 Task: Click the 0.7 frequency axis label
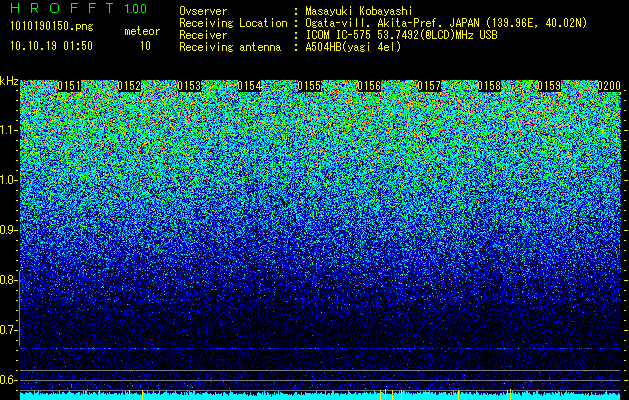(8, 330)
